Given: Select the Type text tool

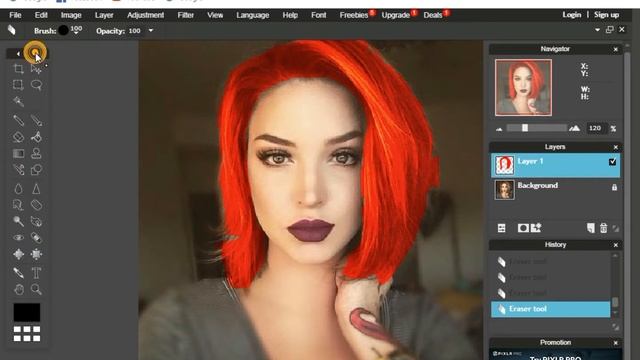Looking at the screenshot, I should pos(36,273).
